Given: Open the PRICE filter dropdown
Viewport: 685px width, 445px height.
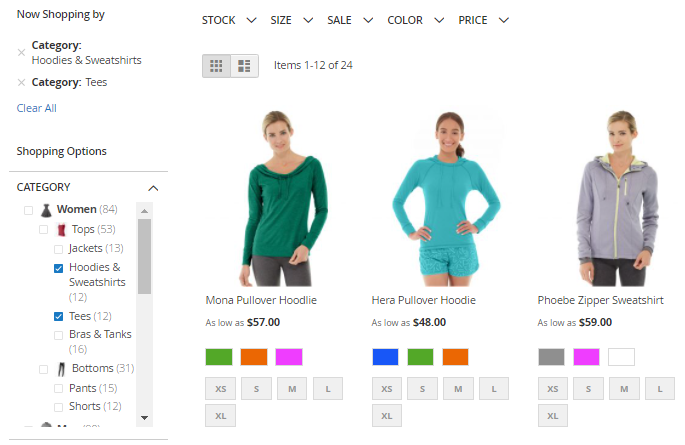Looking at the screenshot, I should coord(483,20).
